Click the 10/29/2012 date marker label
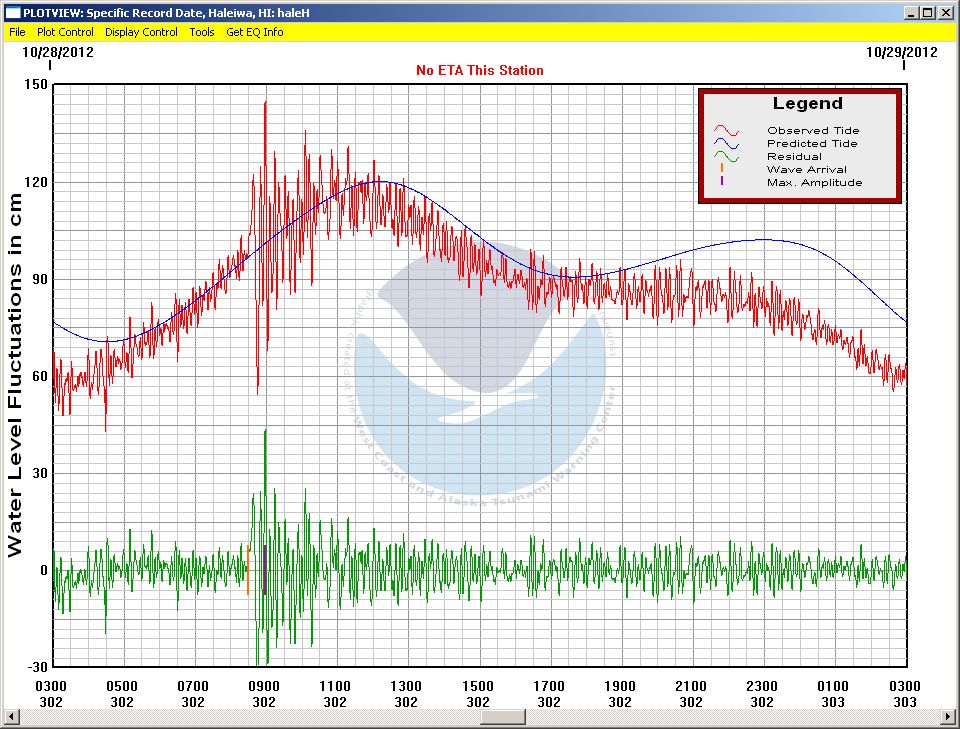The height and width of the screenshot is (729, 960). 901,52
